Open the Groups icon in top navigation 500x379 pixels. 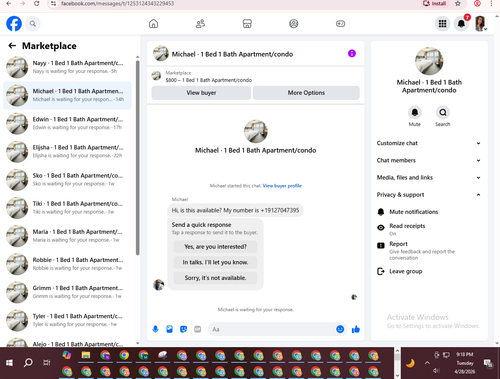294,24
